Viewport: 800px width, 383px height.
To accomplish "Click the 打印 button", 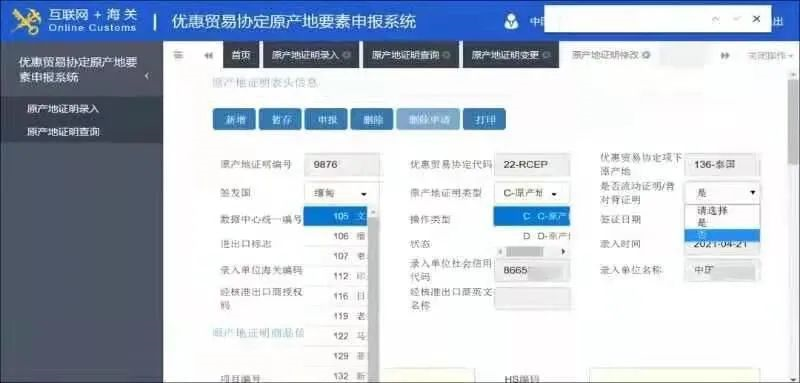I will click(x=484, y=119).
